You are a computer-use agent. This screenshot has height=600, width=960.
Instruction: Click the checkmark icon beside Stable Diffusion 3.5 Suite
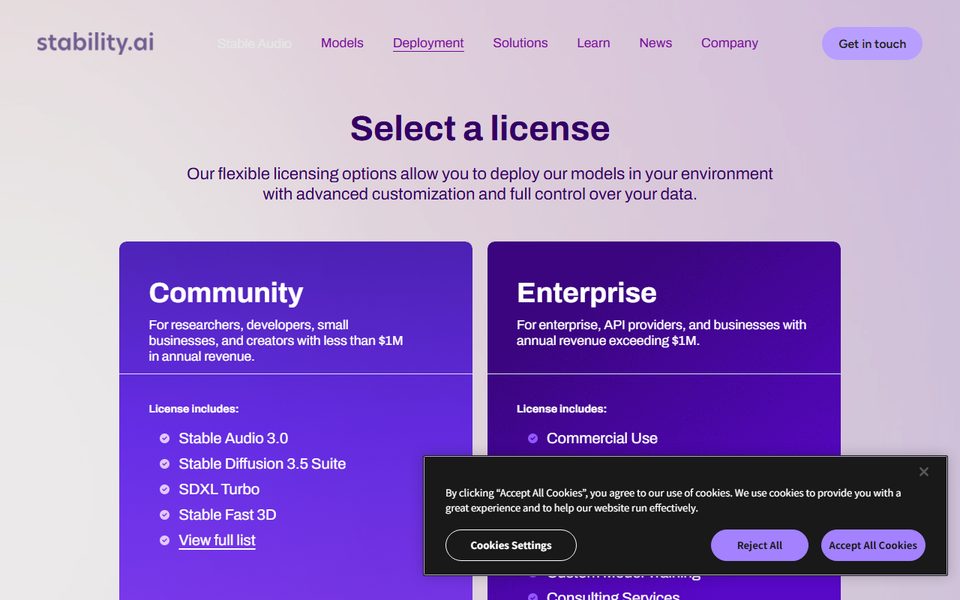(x=165, y=464)
